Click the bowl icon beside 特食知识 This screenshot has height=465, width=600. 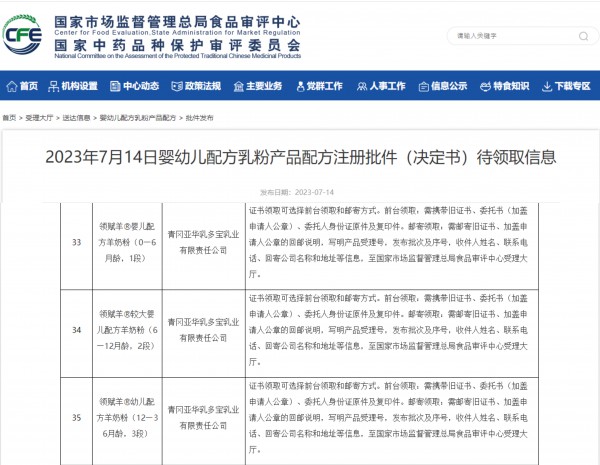(x=485, y=86)
